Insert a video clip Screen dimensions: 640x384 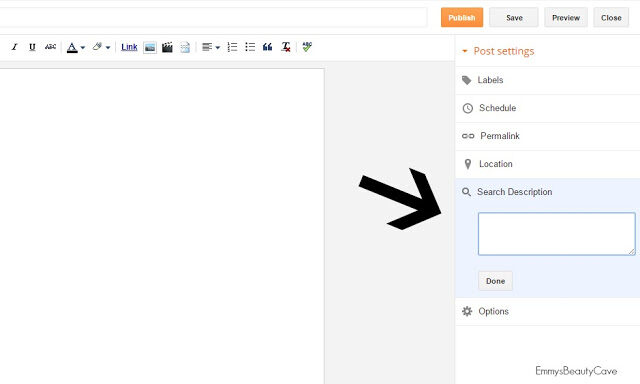pyautogui.click(x=167, y=47)
